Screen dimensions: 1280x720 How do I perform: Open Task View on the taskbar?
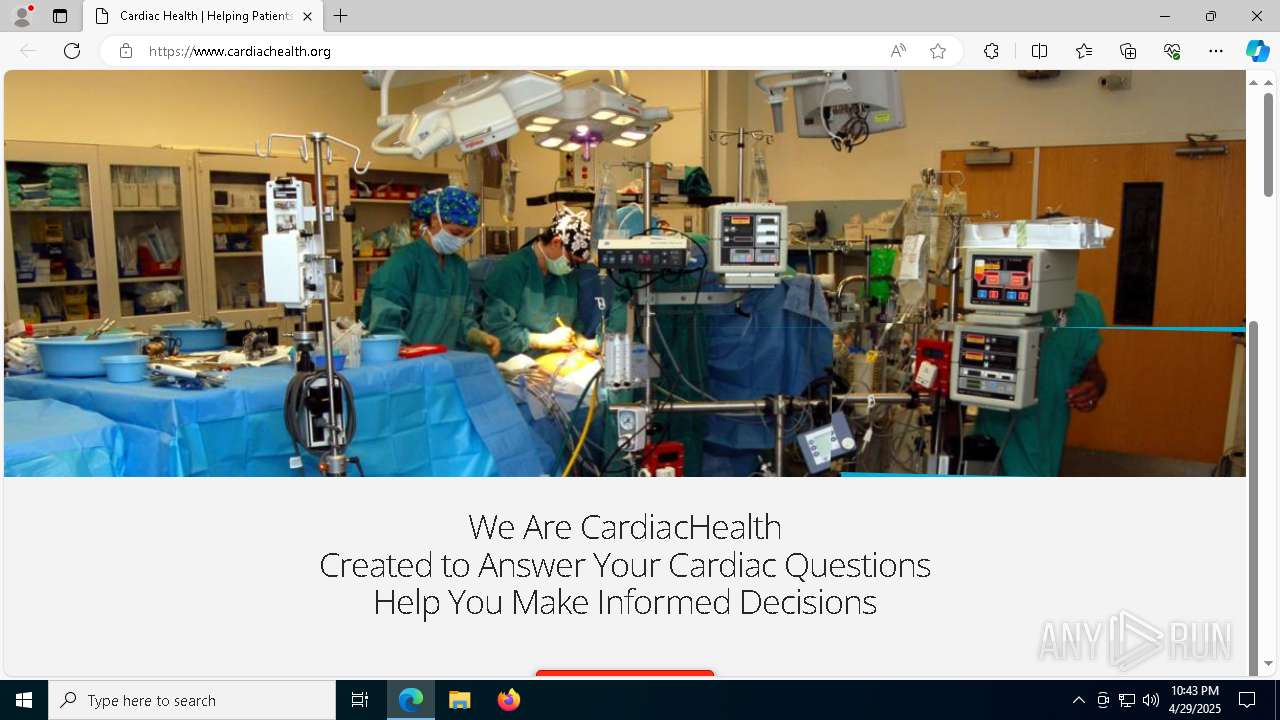[360, 700]
